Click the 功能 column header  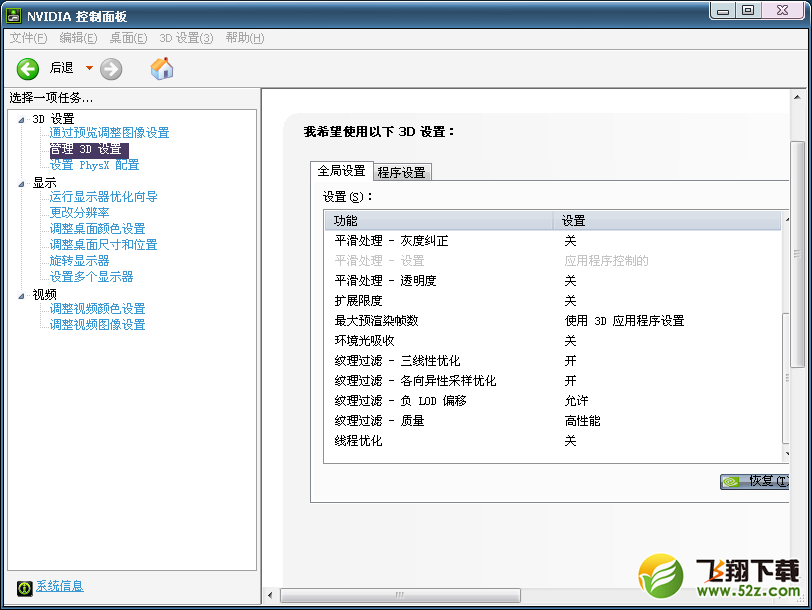pos(439,221)
